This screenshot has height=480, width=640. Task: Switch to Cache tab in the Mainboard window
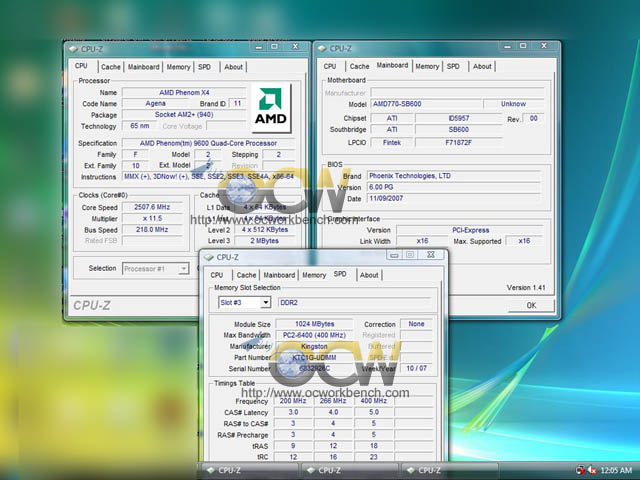tap(359, 66)
